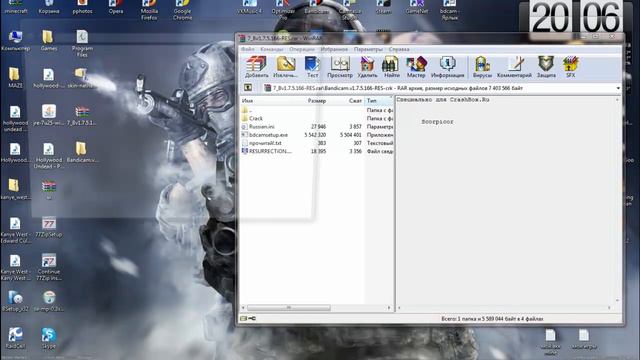Open minecraft desktop shortcut
Image resolution: width=640 pixels, height=360 pixels.
pos(16,7)
